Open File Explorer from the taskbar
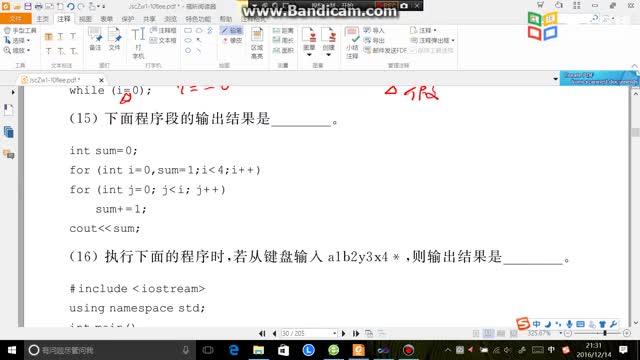The height and width of the screenshot is (360, 640). click(258, 350)
